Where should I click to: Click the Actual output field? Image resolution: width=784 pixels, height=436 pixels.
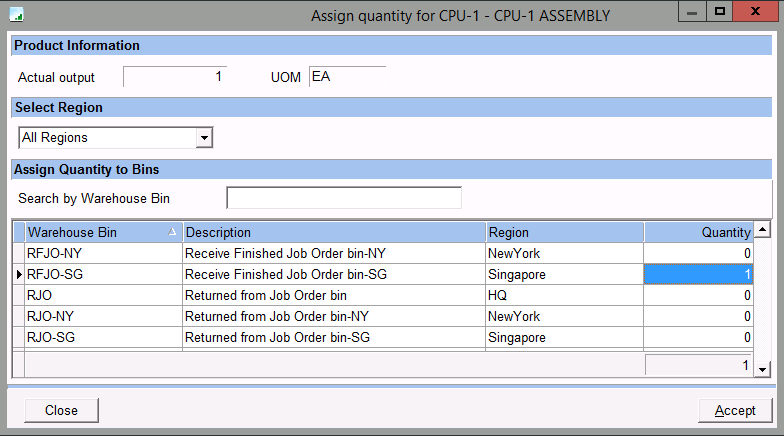(x=174, y=77)
